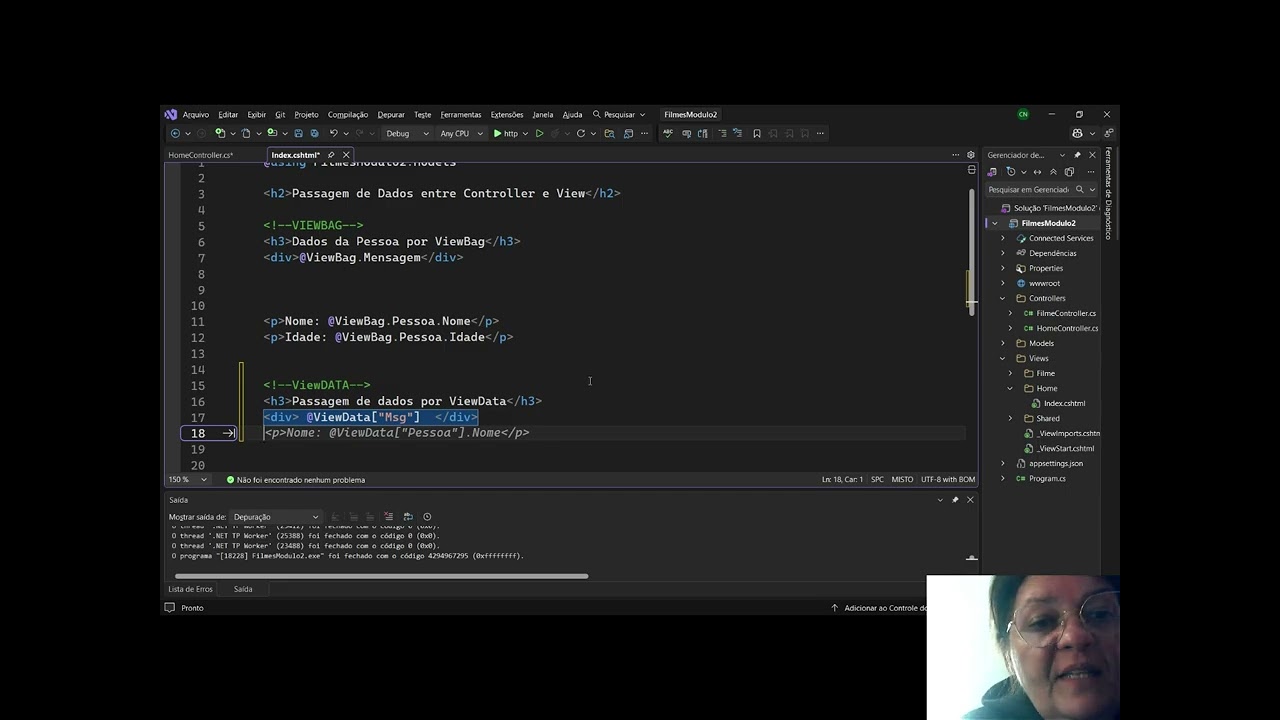Collapse the Controllers folder
1280x720 pixels.
[1003, 298]
